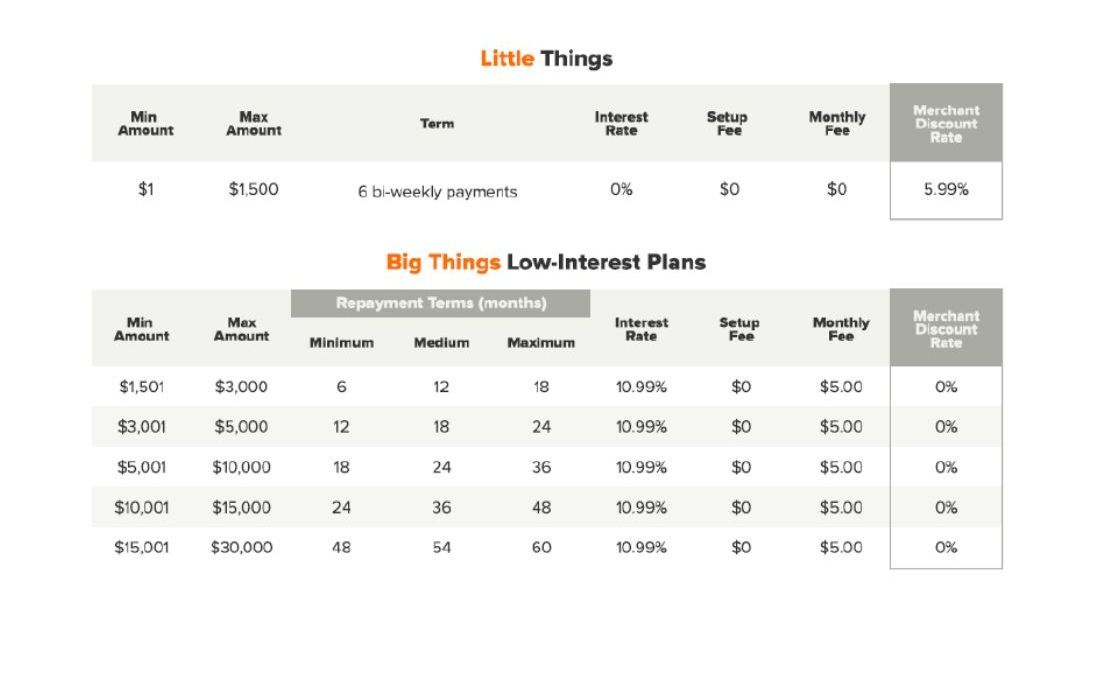Click the Minimum column header
Image resolution: width=1110 pixels, height=673 pixels.
(x=341, y=343)
